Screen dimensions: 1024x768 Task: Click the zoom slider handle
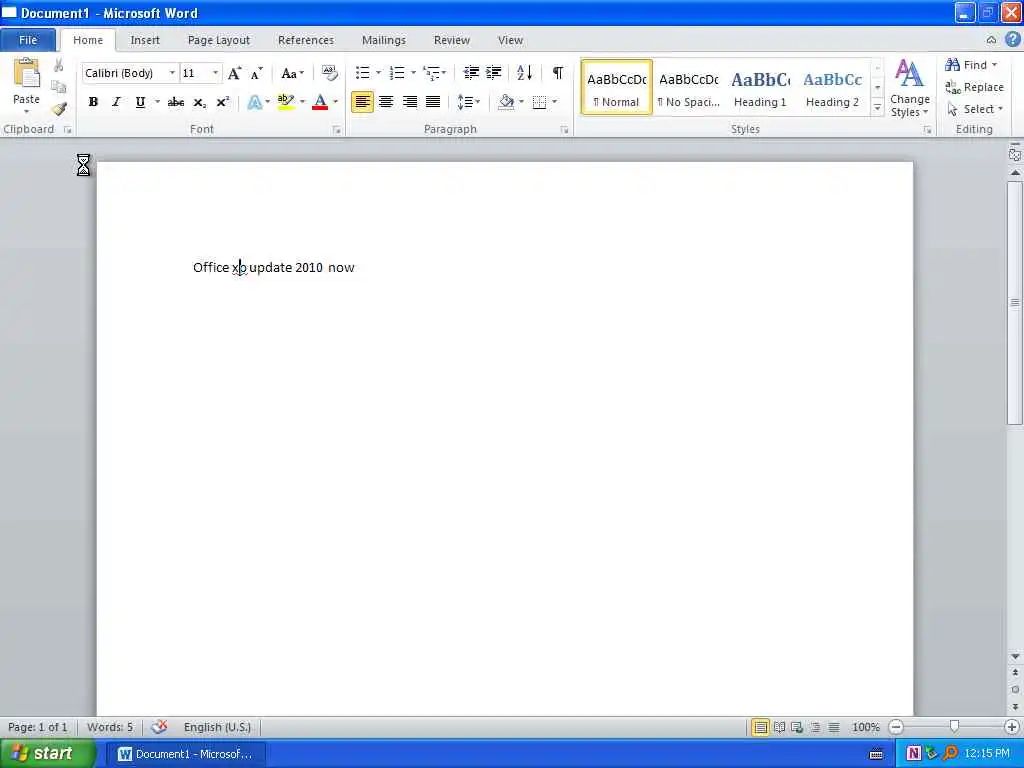click(954, 726)
